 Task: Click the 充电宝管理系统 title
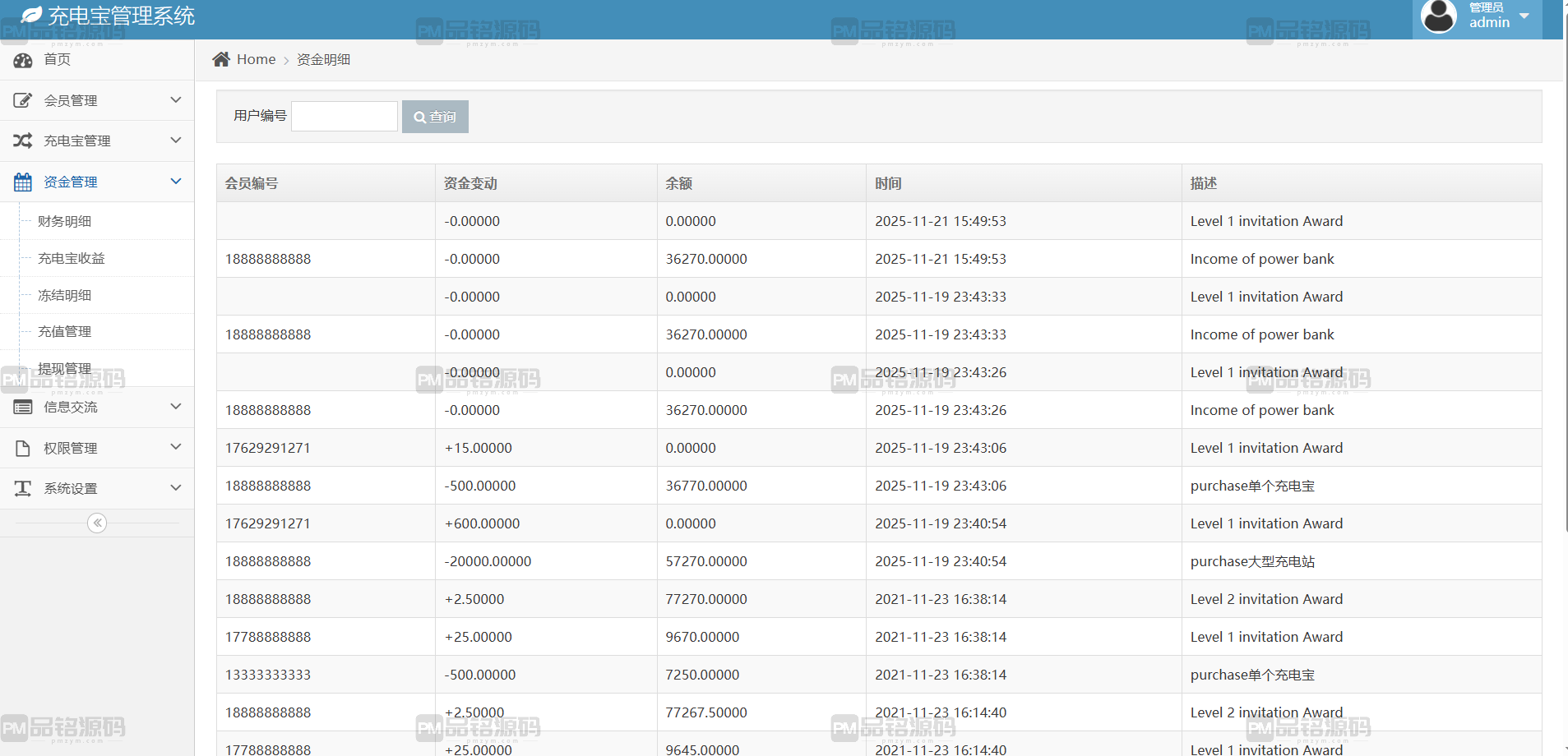[x=122, y=16]
